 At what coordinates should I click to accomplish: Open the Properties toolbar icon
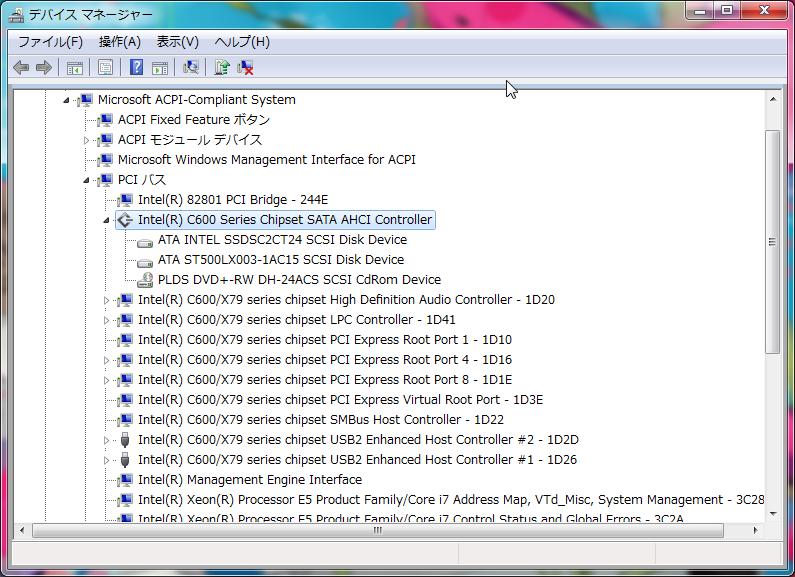105,67
